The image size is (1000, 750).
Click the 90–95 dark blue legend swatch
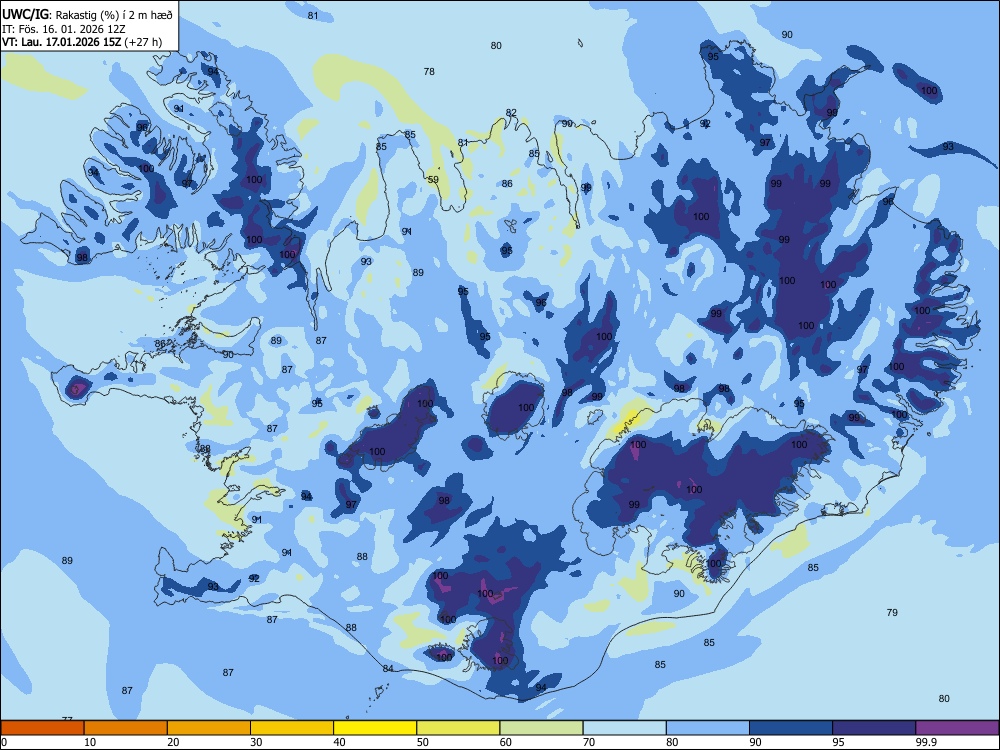pyautogui.click(x=791, y=728)
